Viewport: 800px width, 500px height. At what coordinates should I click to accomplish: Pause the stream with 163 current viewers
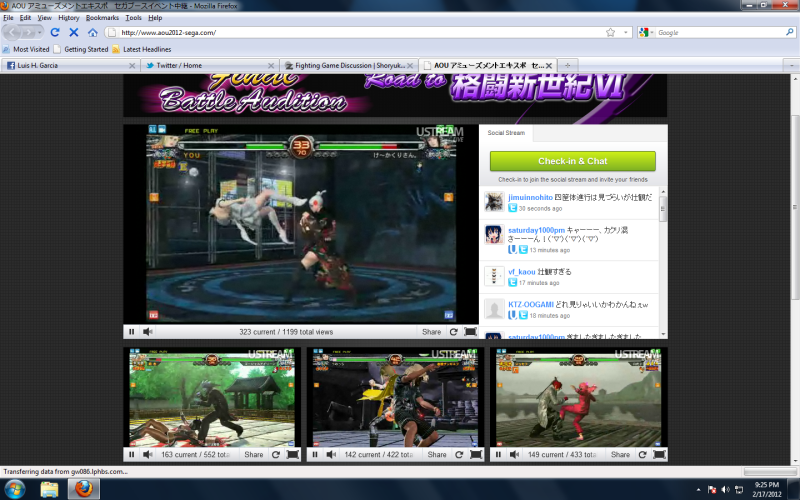[x=132, y=454]
